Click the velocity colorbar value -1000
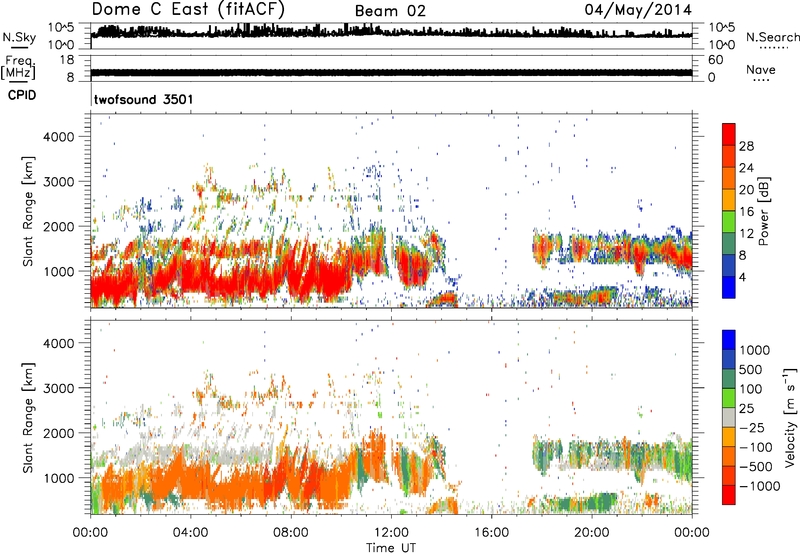 (x=759, y=486)
